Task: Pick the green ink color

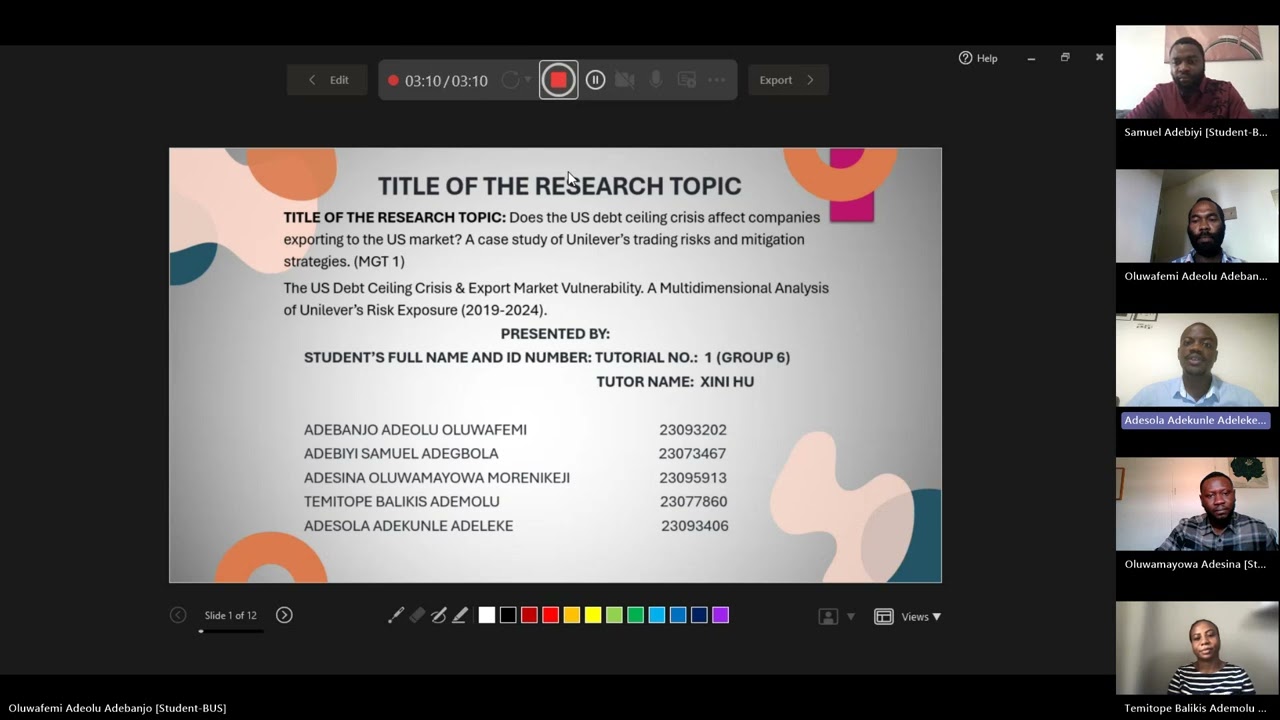Action: point(635,615)
